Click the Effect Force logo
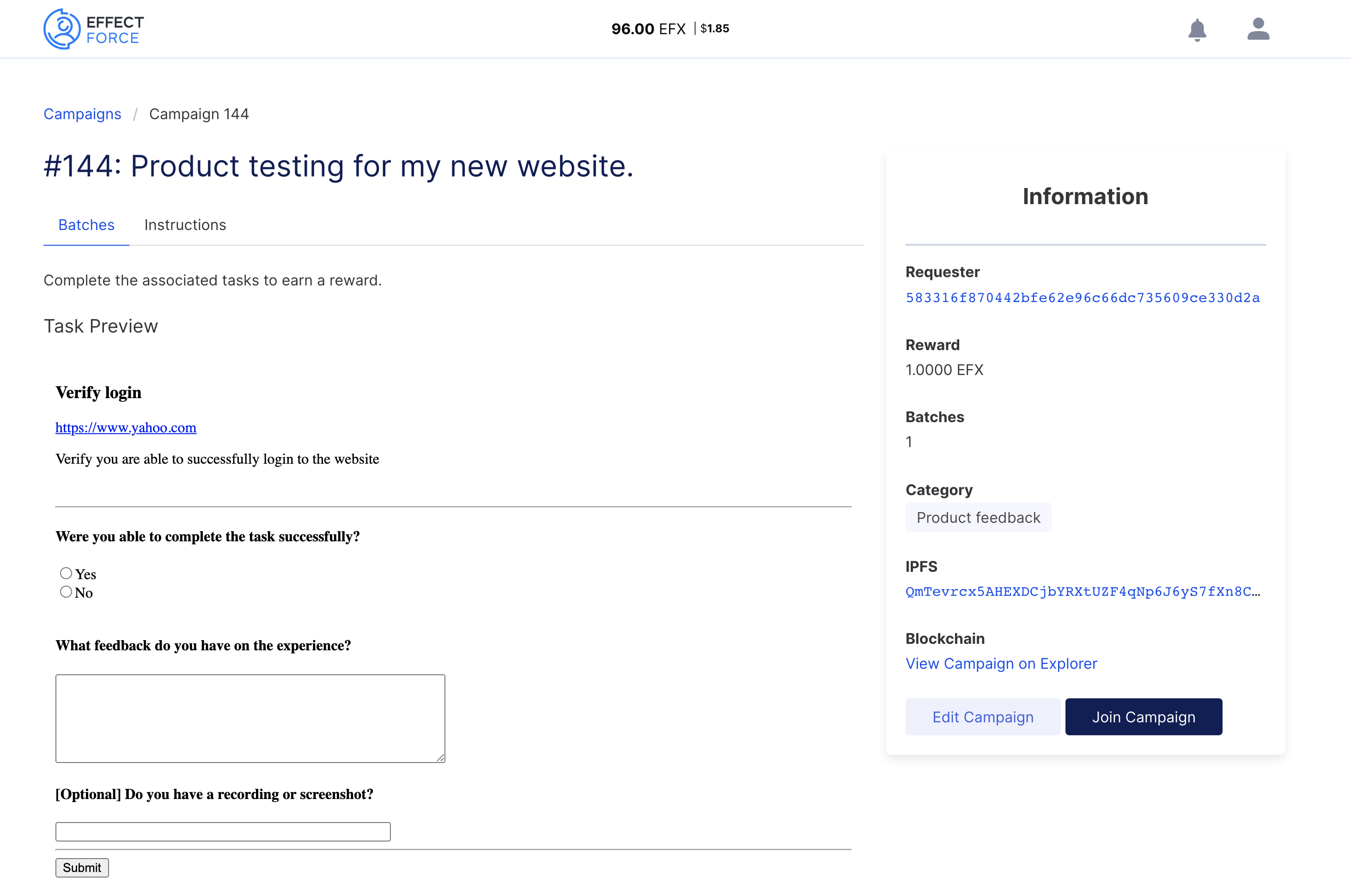1351x896 pixels. [x=94, y=29]
